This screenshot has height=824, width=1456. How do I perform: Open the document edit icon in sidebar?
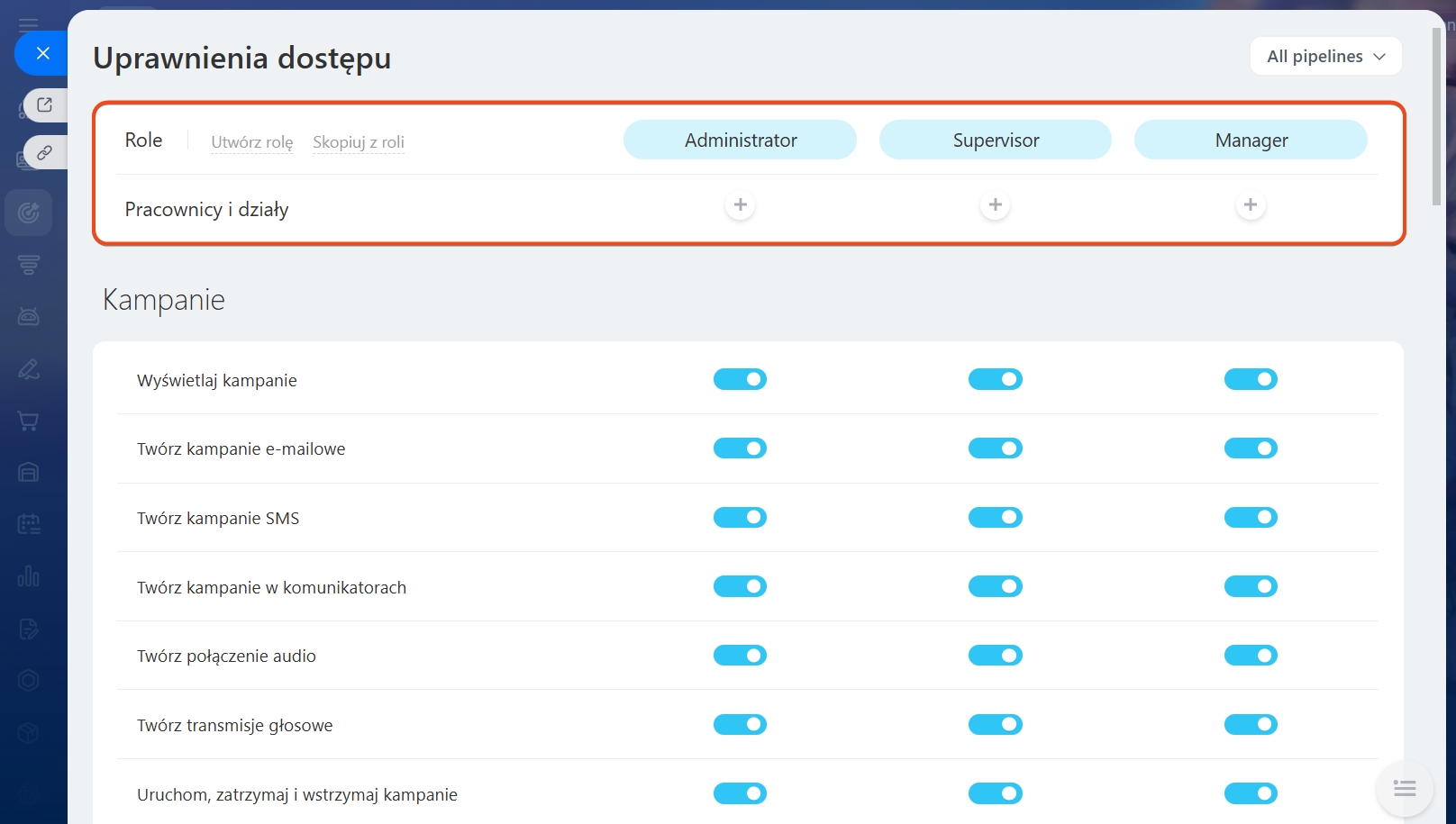[29, 629]
